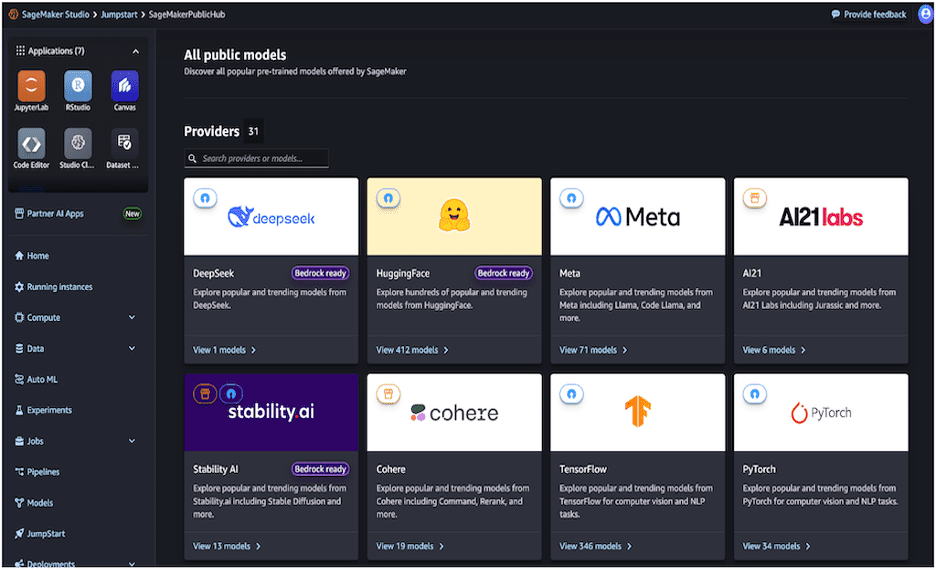
Task: Click the Provide feedback link
Action: pyautogui.click(x=869, y=14)
